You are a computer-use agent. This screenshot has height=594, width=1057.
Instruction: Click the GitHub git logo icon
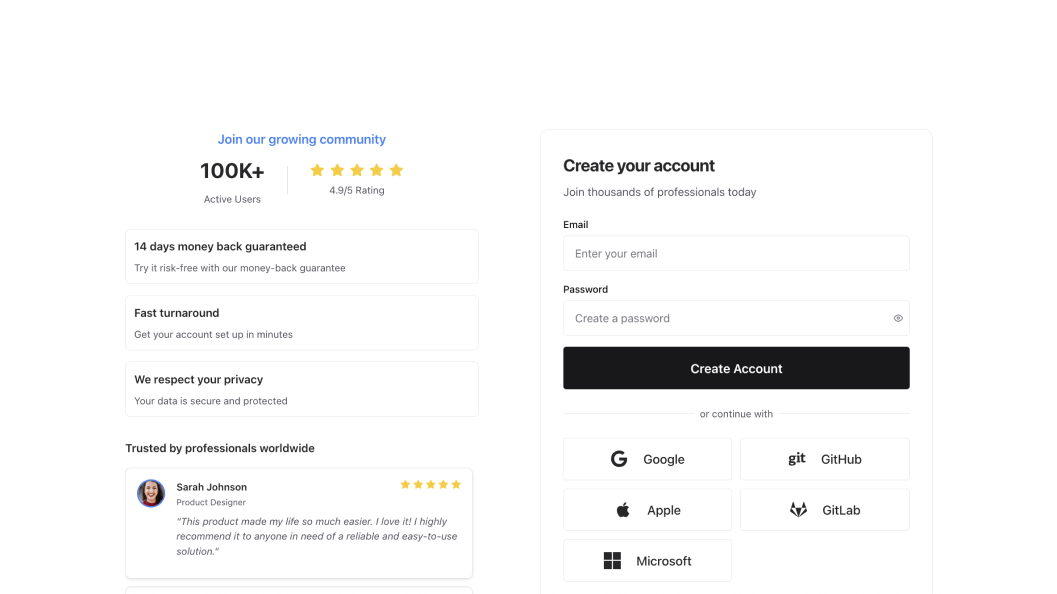coord(797,459)
